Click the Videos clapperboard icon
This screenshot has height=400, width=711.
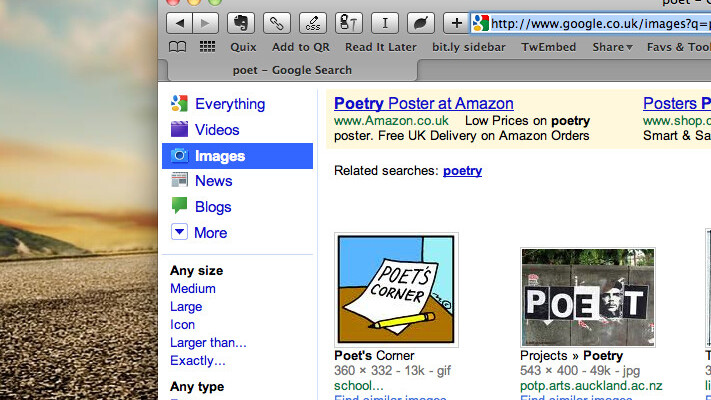point(179,129)
